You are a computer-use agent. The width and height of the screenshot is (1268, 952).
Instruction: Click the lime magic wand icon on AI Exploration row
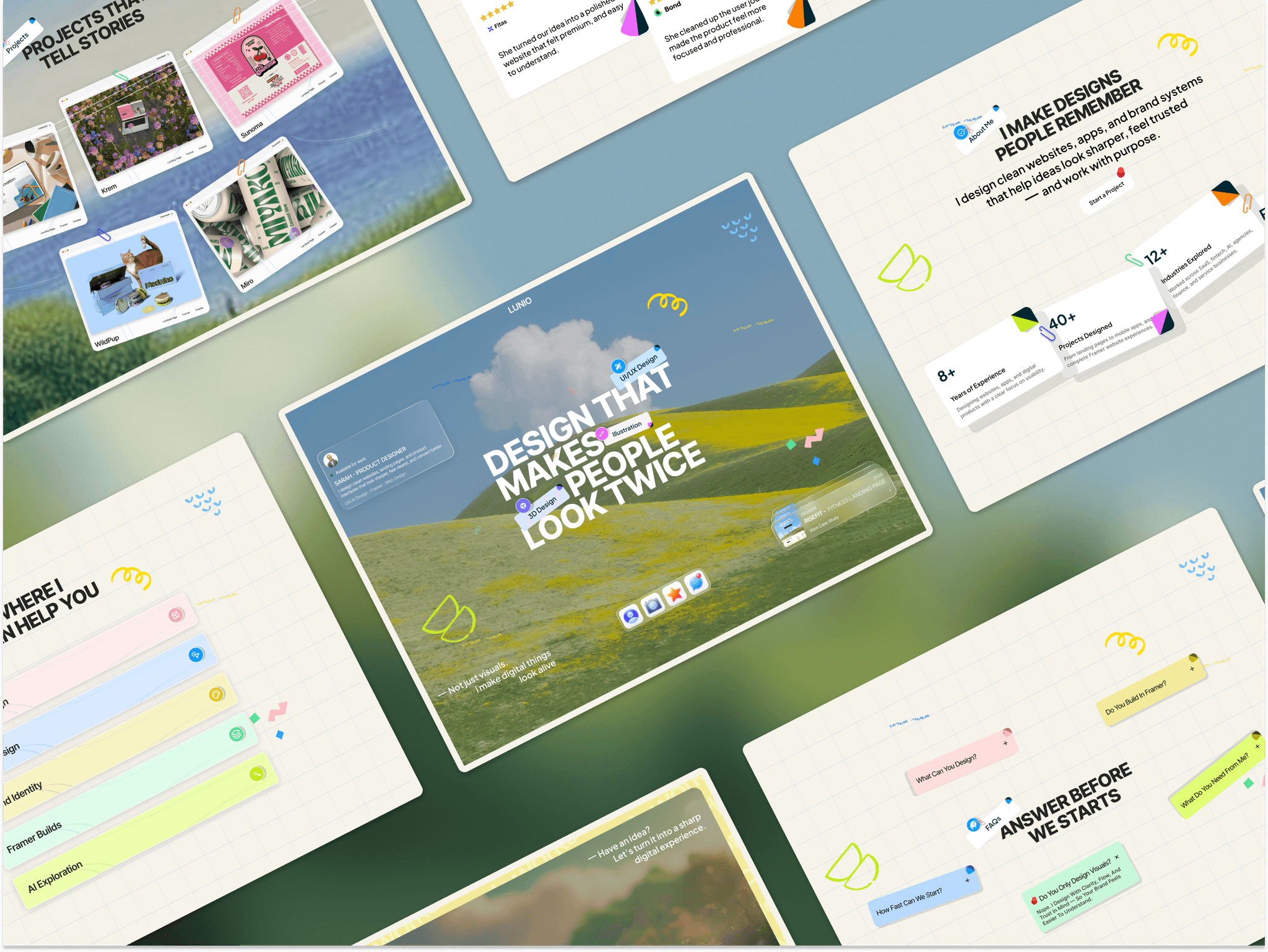(257, 774)
